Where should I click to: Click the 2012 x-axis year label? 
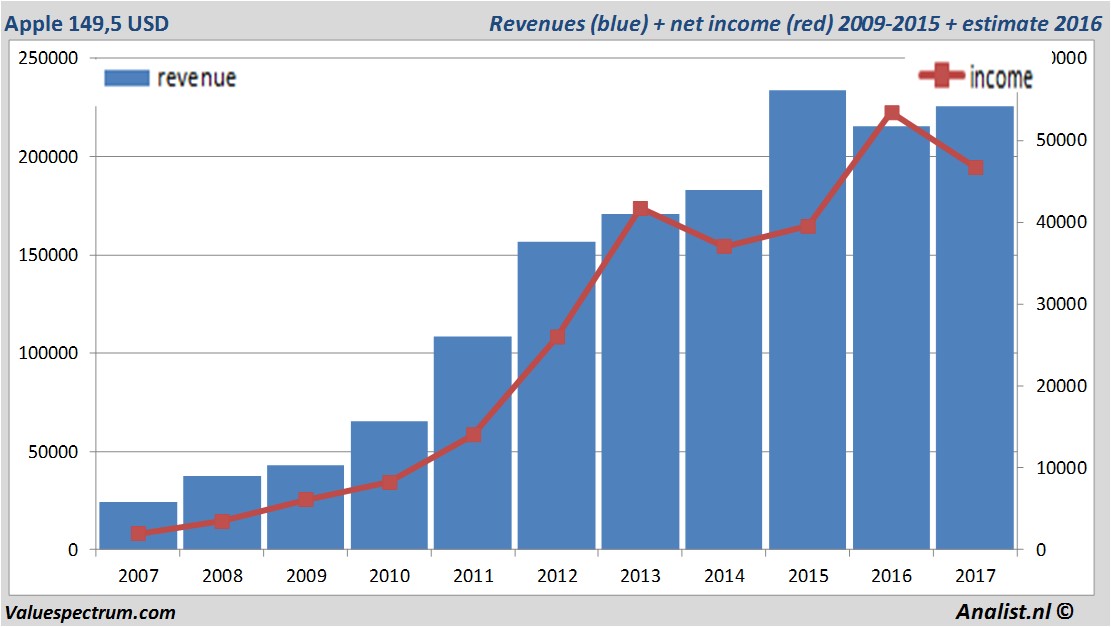(x=557, y=576)
